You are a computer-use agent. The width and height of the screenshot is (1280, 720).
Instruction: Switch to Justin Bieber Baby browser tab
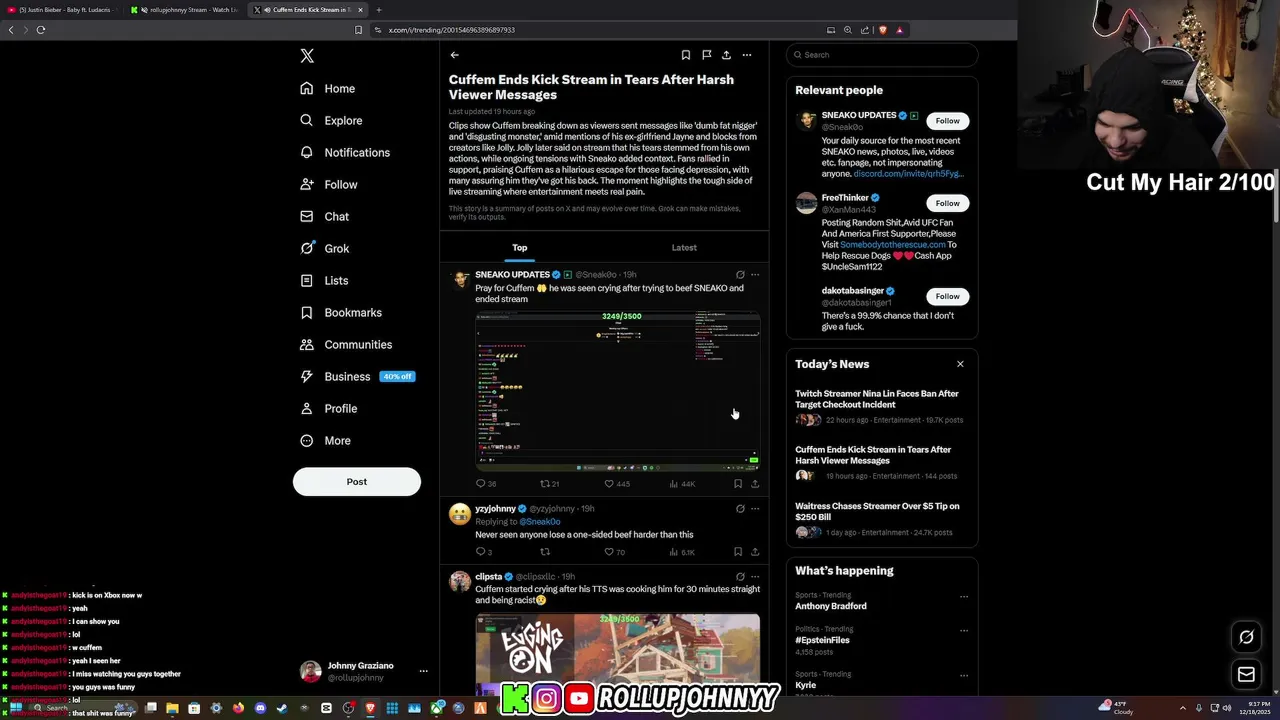pyautogui.click(x=60, y=9)
